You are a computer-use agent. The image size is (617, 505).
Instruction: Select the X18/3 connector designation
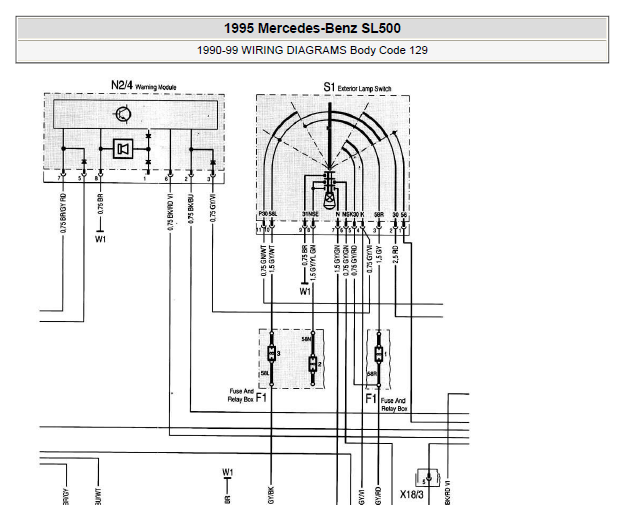coord(412,494)
